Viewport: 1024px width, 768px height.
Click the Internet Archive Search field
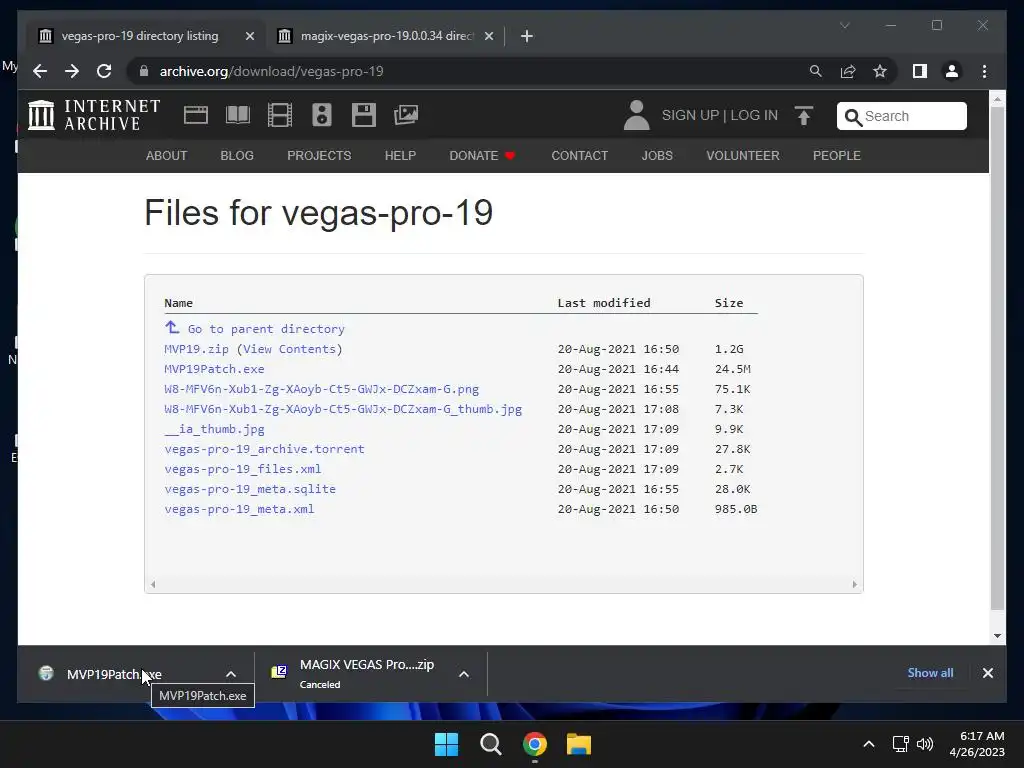(x=902, y=116)
